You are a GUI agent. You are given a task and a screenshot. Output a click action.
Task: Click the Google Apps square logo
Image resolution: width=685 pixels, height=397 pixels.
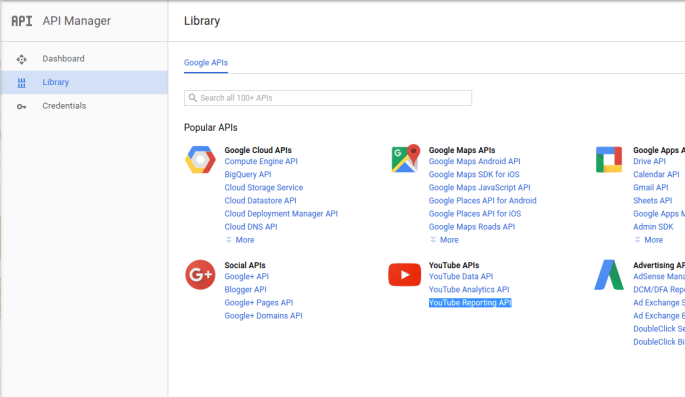(x=609, y=159)
